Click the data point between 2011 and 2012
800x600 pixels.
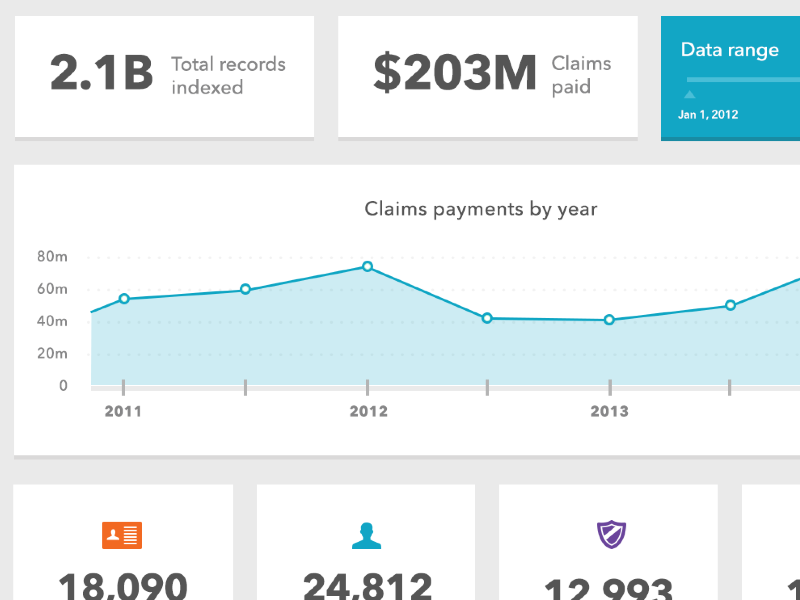(x=245, y=289)
